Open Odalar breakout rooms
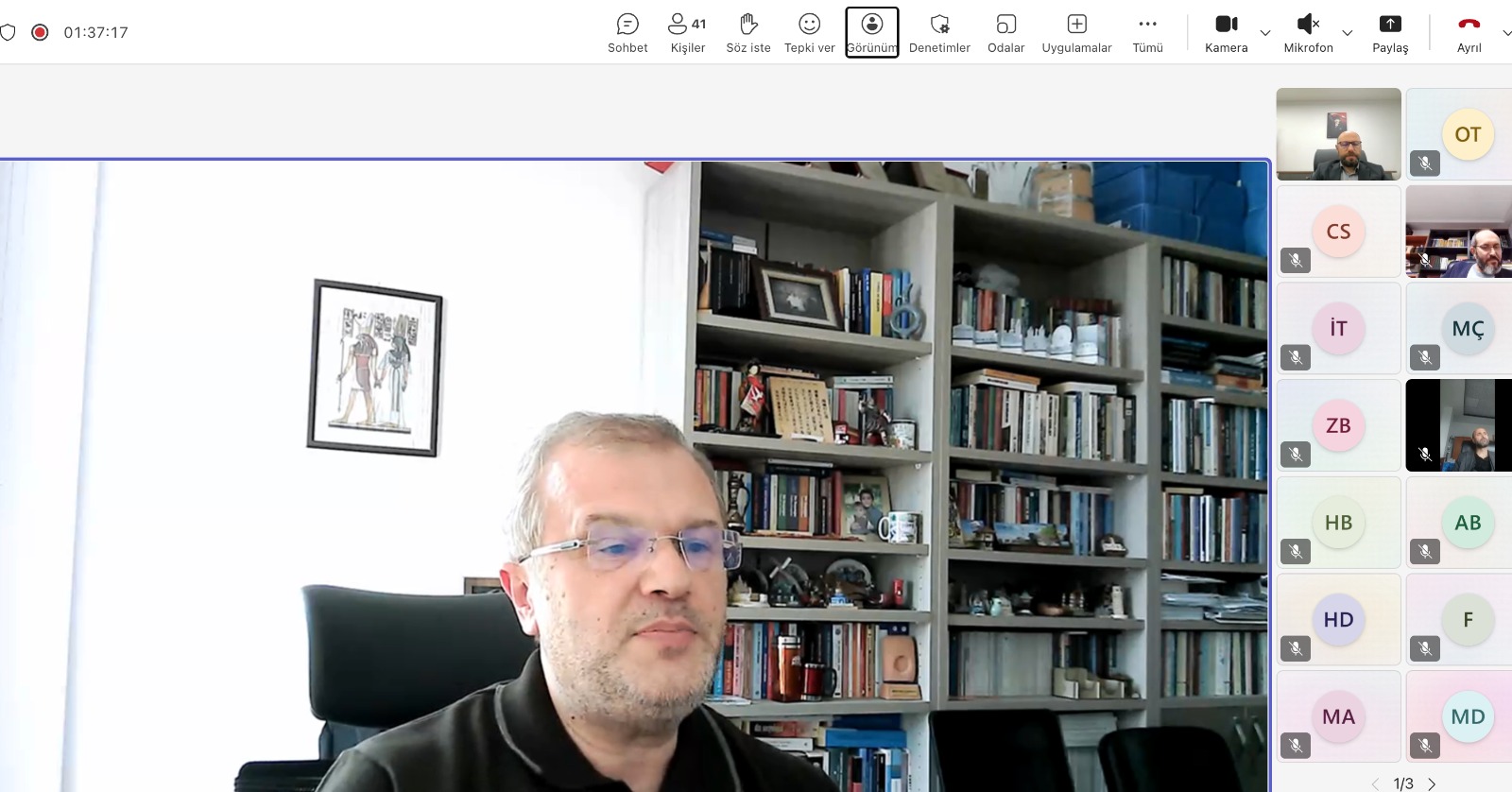Screen dimensions: 1512x792 (1005, 32)
